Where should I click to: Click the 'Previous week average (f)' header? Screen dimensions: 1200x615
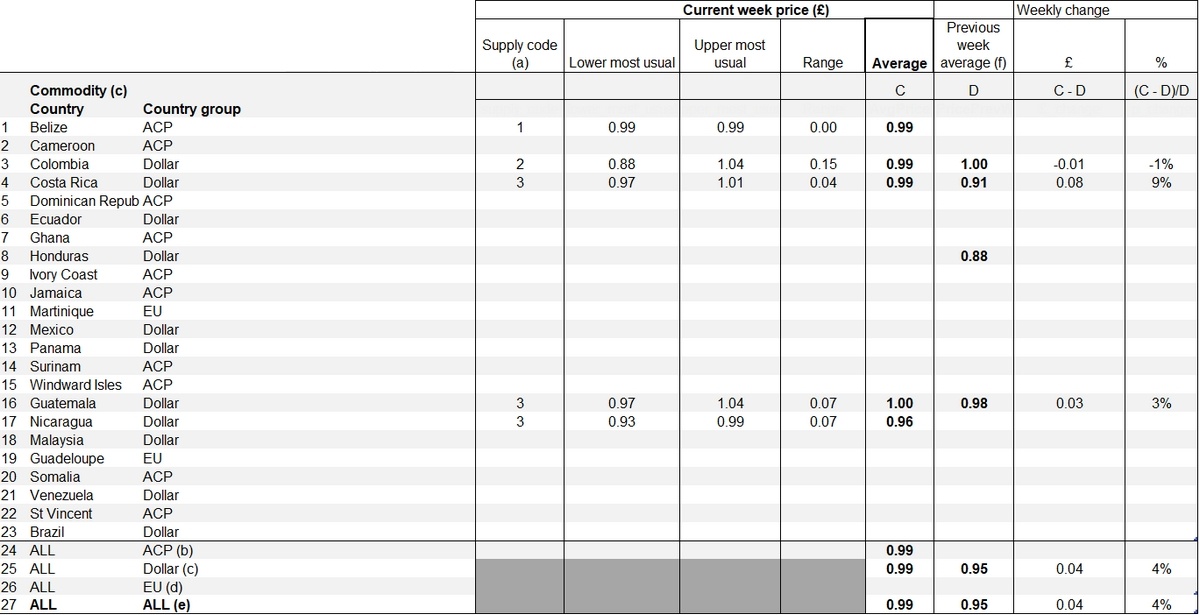click(x=973, y=46)
